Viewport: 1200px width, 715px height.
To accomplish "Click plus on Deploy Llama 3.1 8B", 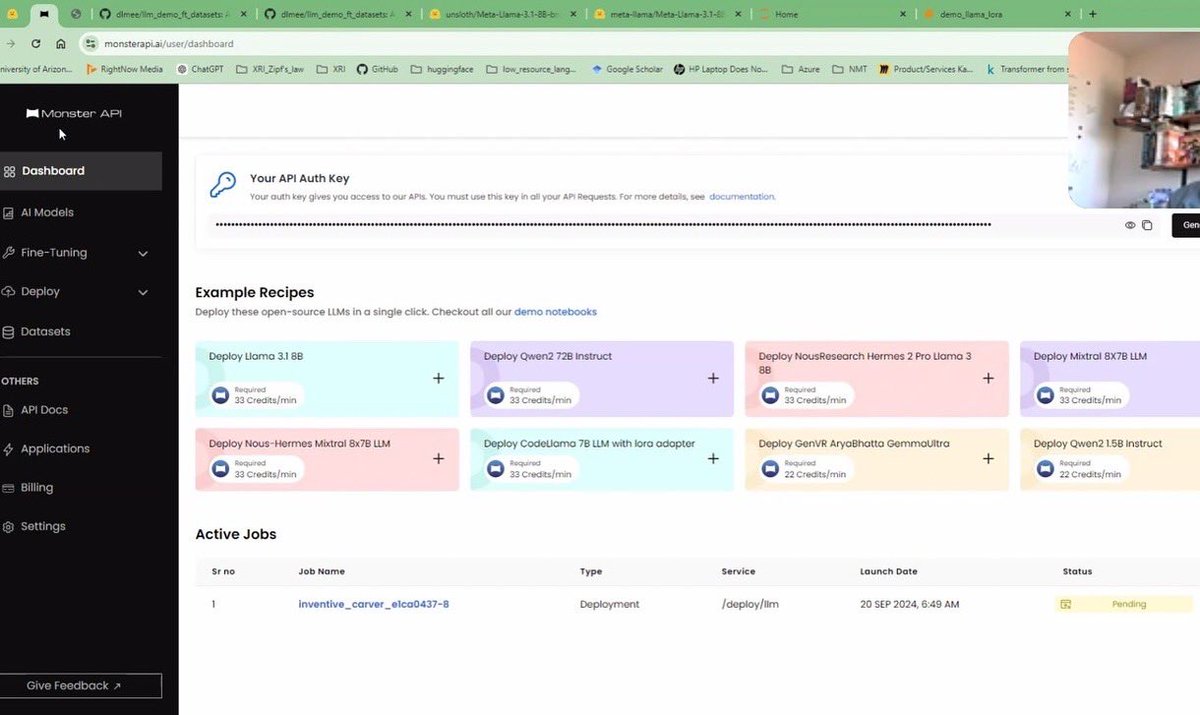I will pyautogui.click(x=438, y=379).
